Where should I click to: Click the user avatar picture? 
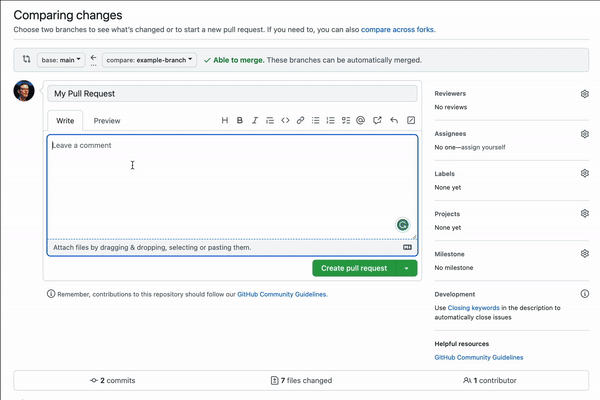(24, 91)
